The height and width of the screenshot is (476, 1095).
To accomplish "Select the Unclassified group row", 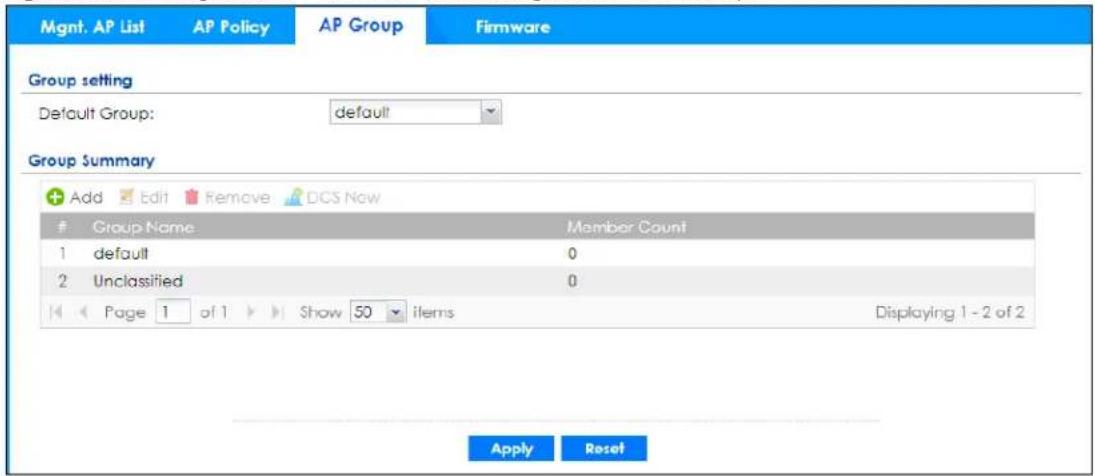I will [536, 282].
